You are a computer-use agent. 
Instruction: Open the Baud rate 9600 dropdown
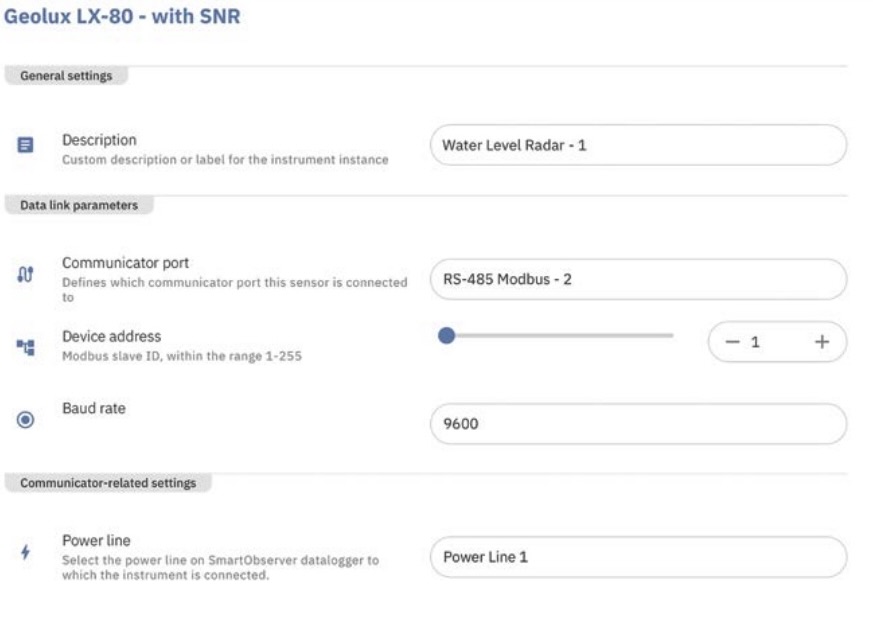click(x=637, y=424)
